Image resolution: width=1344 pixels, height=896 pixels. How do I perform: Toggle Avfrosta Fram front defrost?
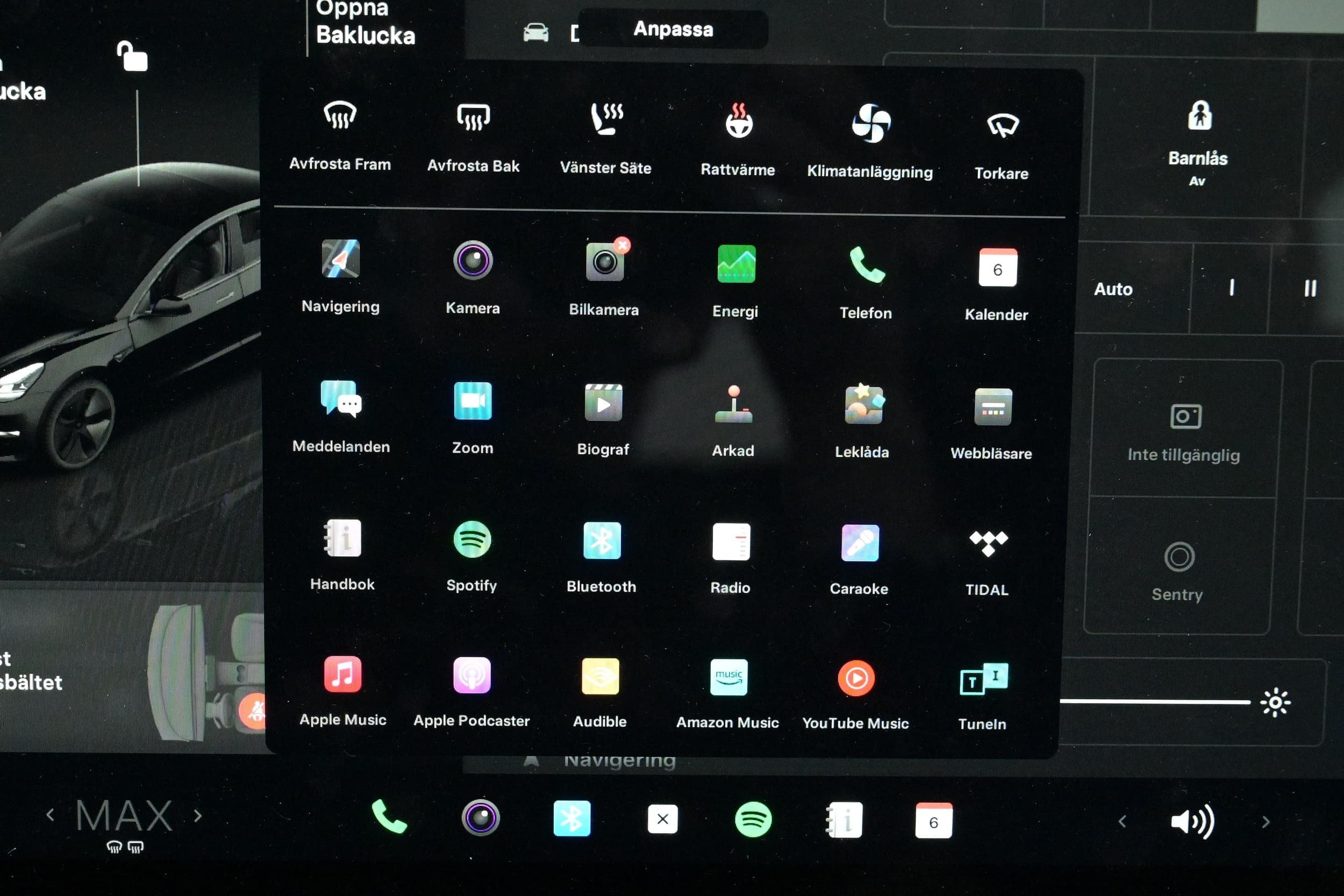tap(340, 135)
